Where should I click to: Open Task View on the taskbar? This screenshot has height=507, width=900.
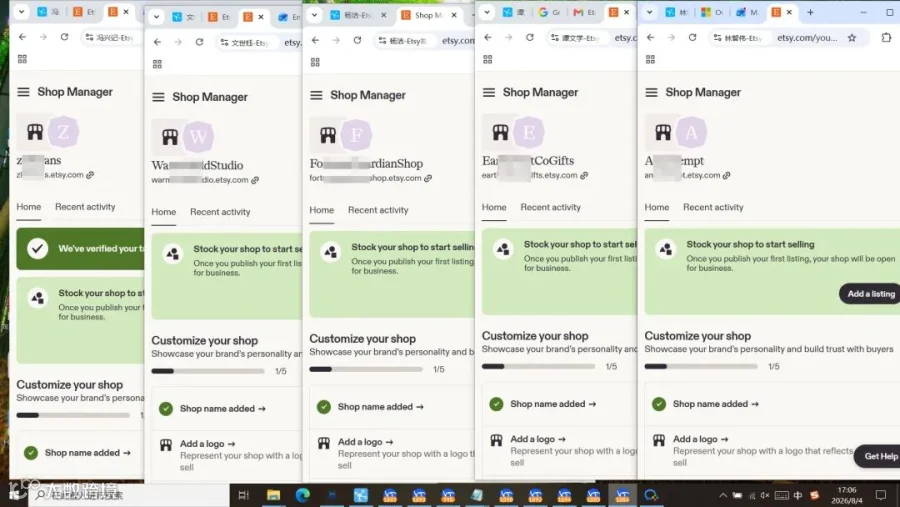243,495
